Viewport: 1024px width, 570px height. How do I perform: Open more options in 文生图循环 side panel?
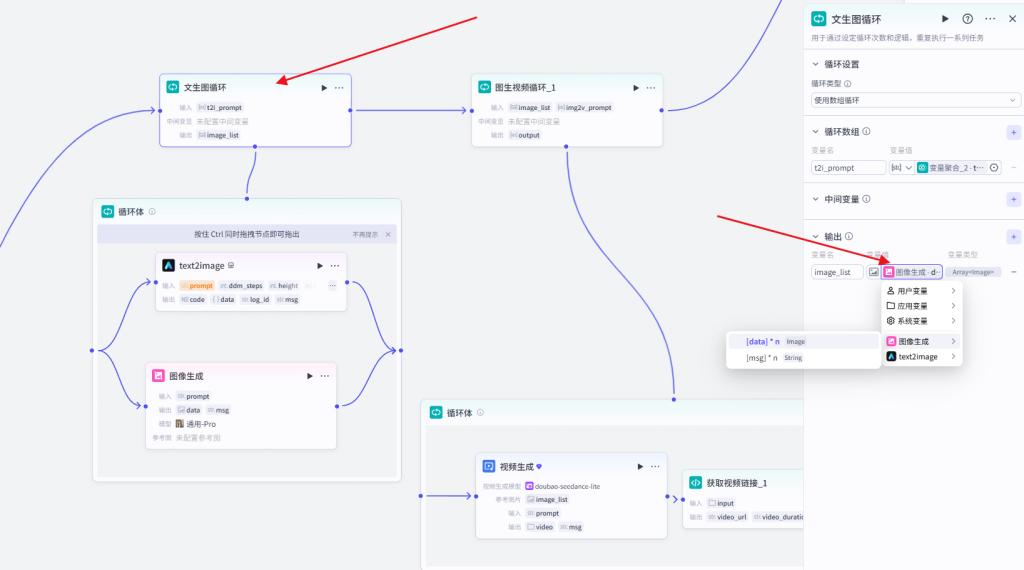click(x=990, y=19)
